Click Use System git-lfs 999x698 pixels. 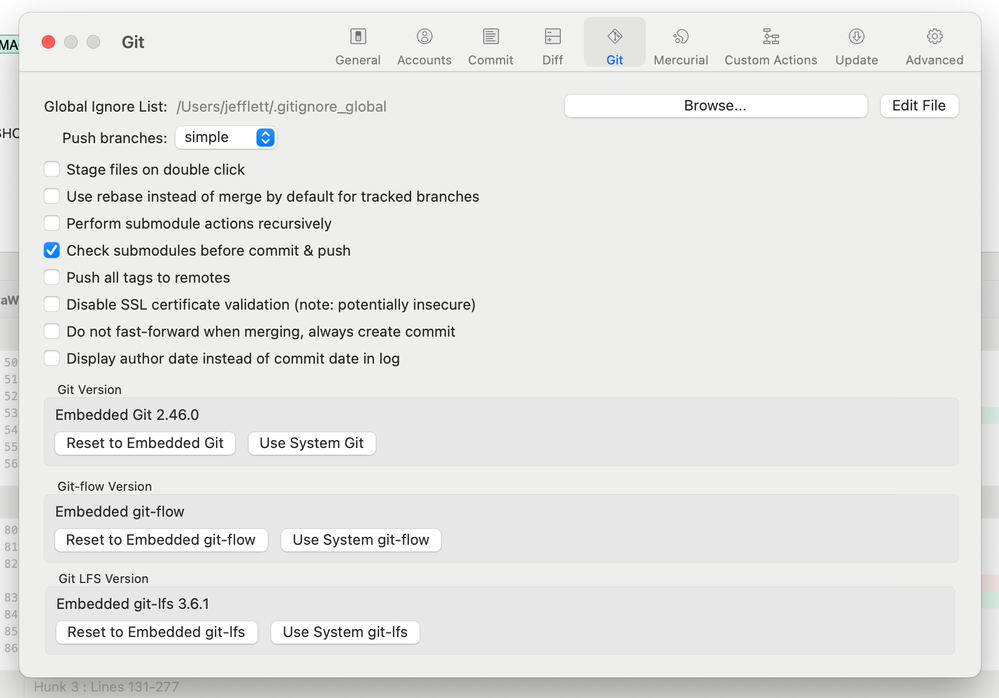click(x=345, y=632)
